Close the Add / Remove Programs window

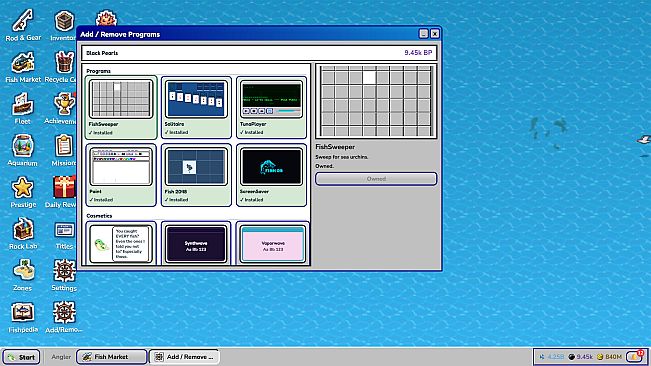(x=435, y=34)
